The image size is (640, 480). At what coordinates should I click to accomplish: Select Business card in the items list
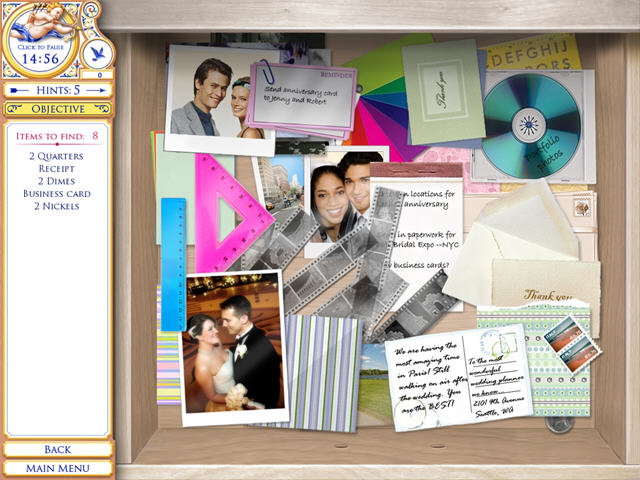tap(57, 193)
